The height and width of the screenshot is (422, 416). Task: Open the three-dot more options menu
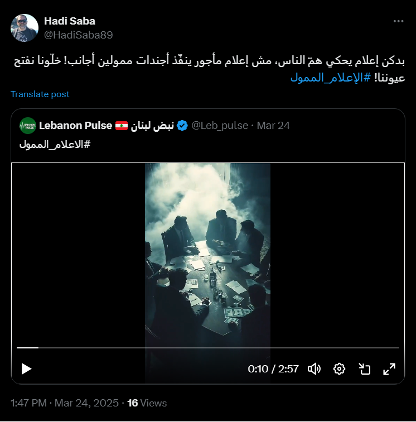coord(398,21)
